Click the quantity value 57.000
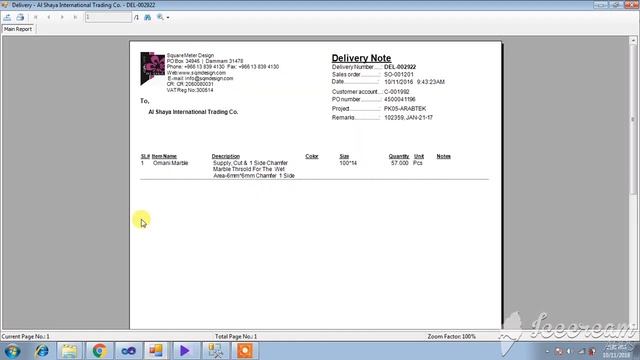The image size is (640, 360). click(400, 163)
